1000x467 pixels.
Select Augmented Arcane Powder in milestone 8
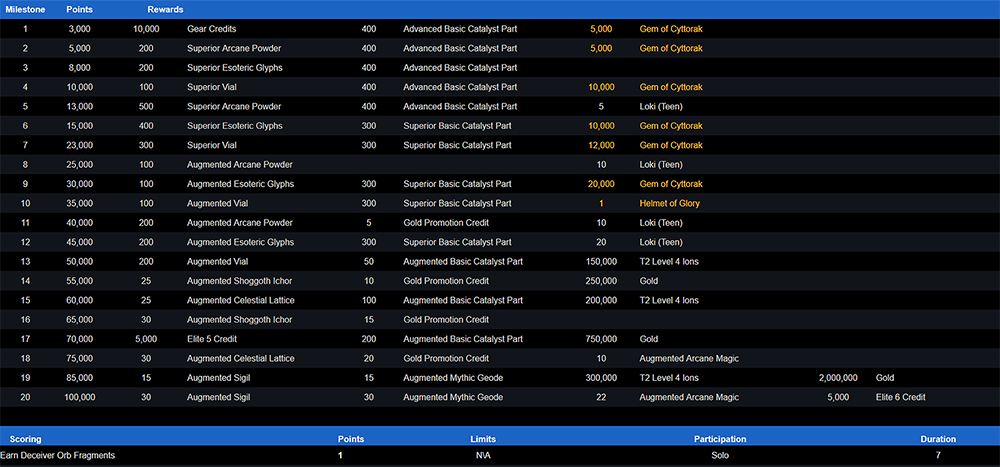coord(236,164)
